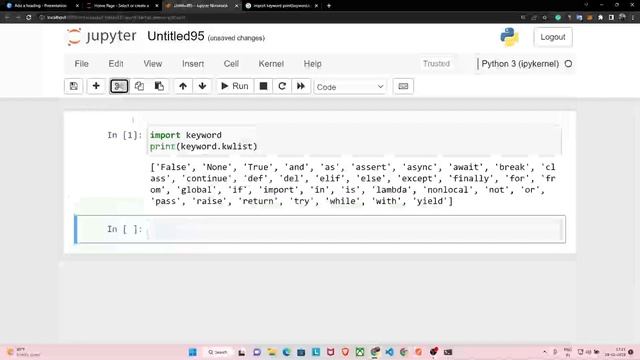Image resolution: width=640 pixels, height=360 pixels.
Task: Open a new browser tab
Action: (x=329, y=6)
